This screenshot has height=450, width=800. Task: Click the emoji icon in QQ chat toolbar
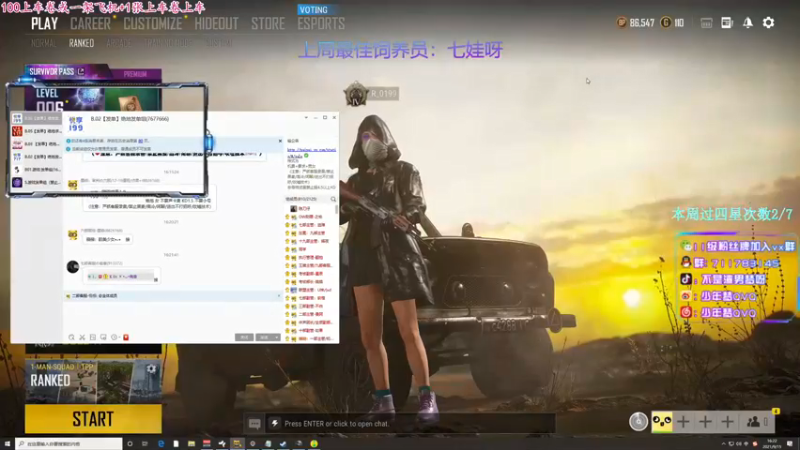coord(71,337)
